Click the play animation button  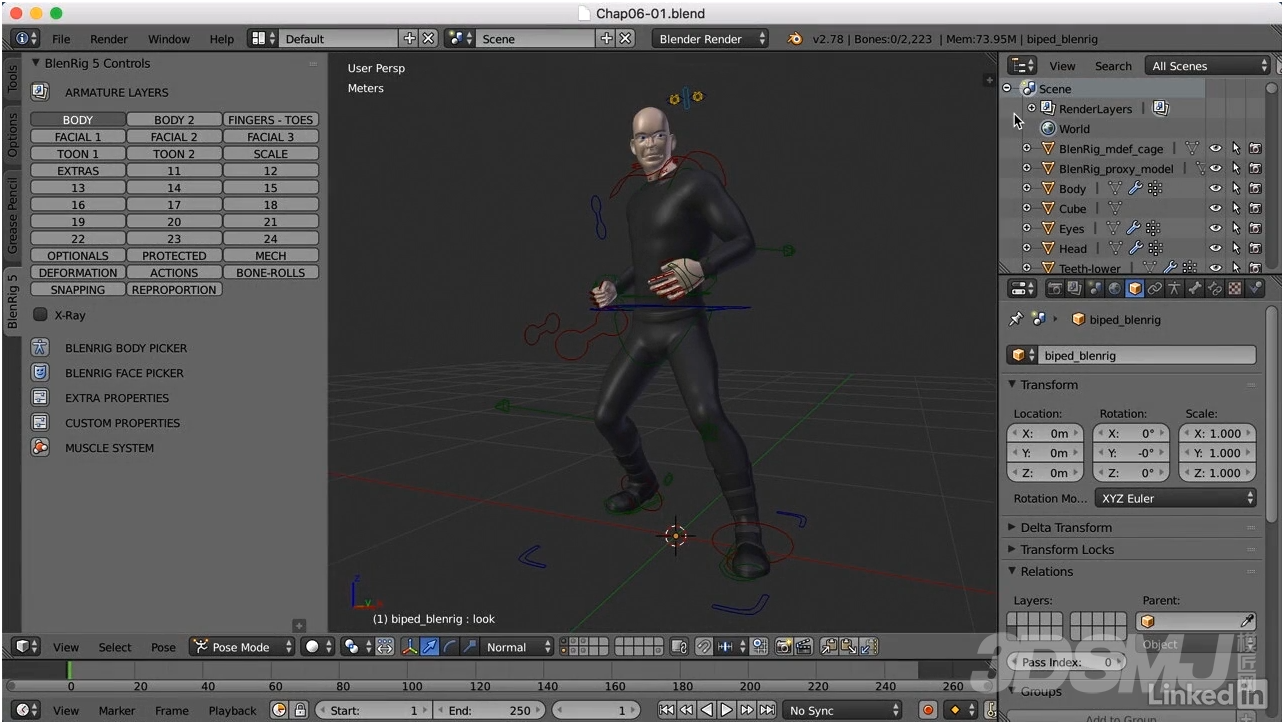click(727, 710)
